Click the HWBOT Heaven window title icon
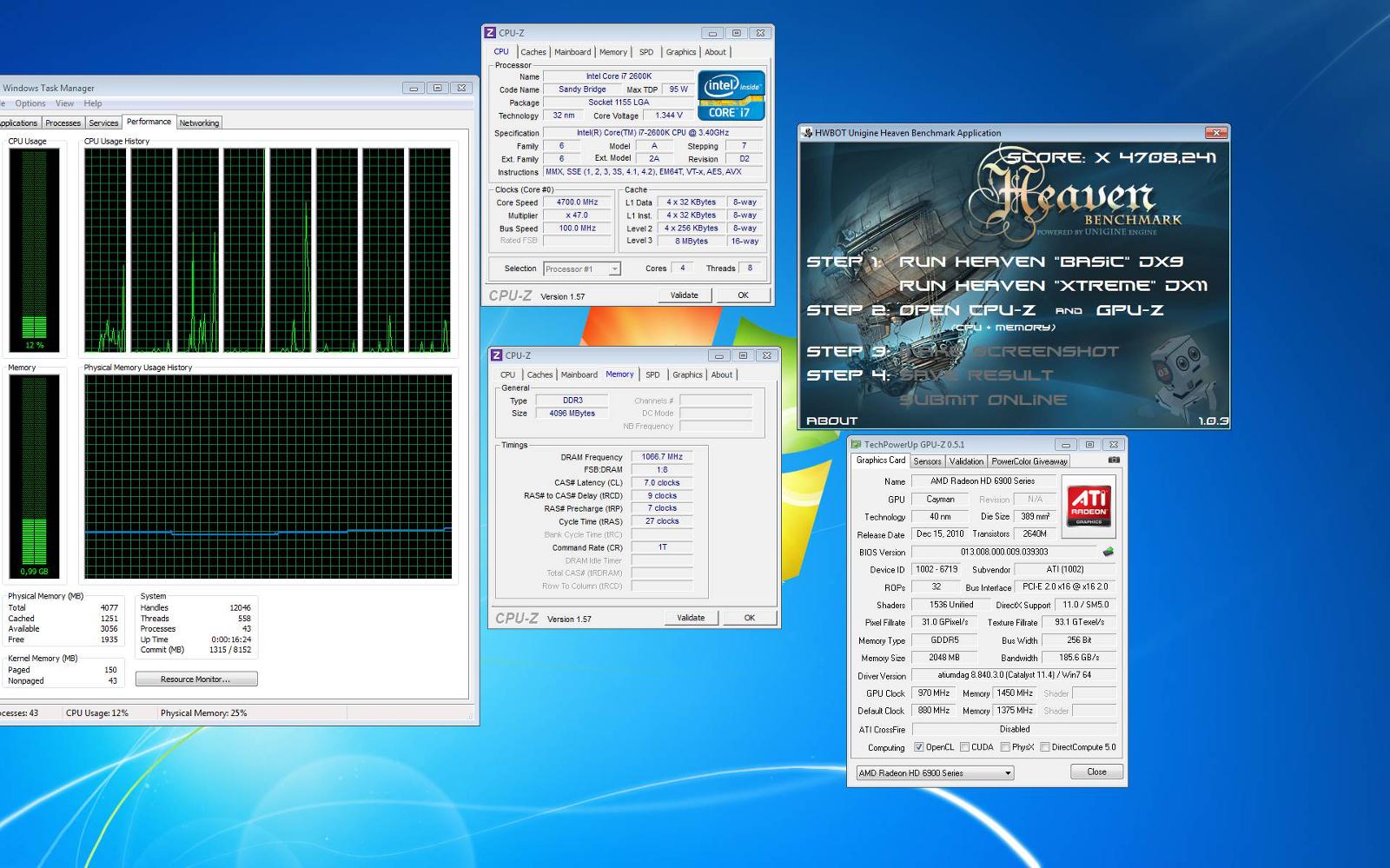The height and width of the screenshot is (868, 1390). coord(806,133)
